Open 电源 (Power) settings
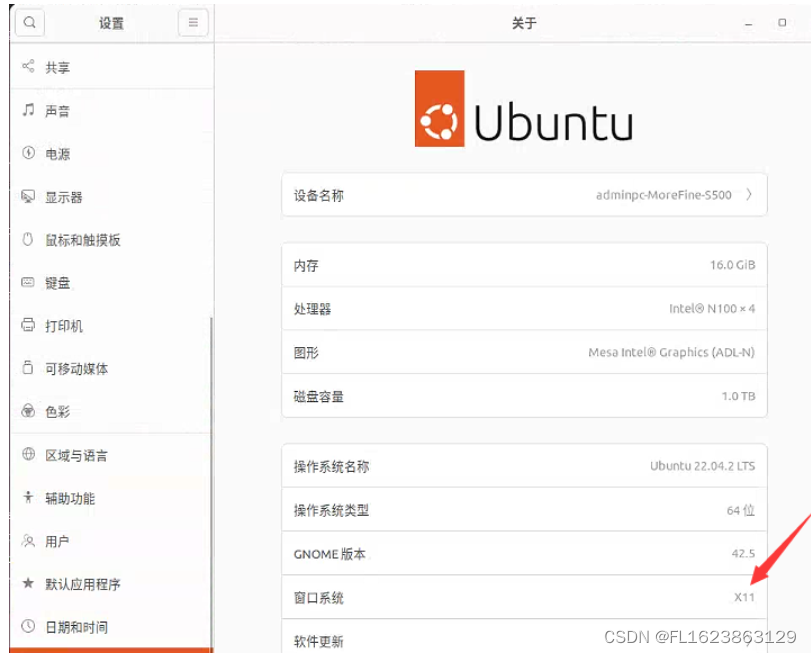Image resolution: width=811 pixels, height=653 pixels. pos(60,153)
